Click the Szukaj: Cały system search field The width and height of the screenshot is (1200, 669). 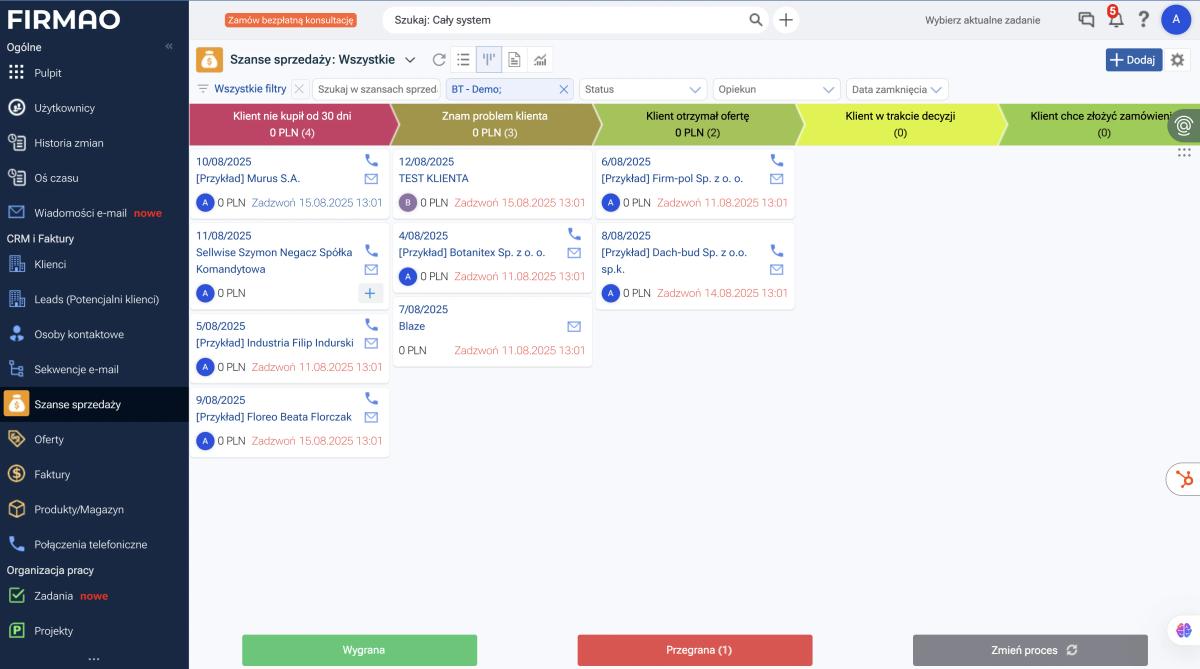click(567, 19)
